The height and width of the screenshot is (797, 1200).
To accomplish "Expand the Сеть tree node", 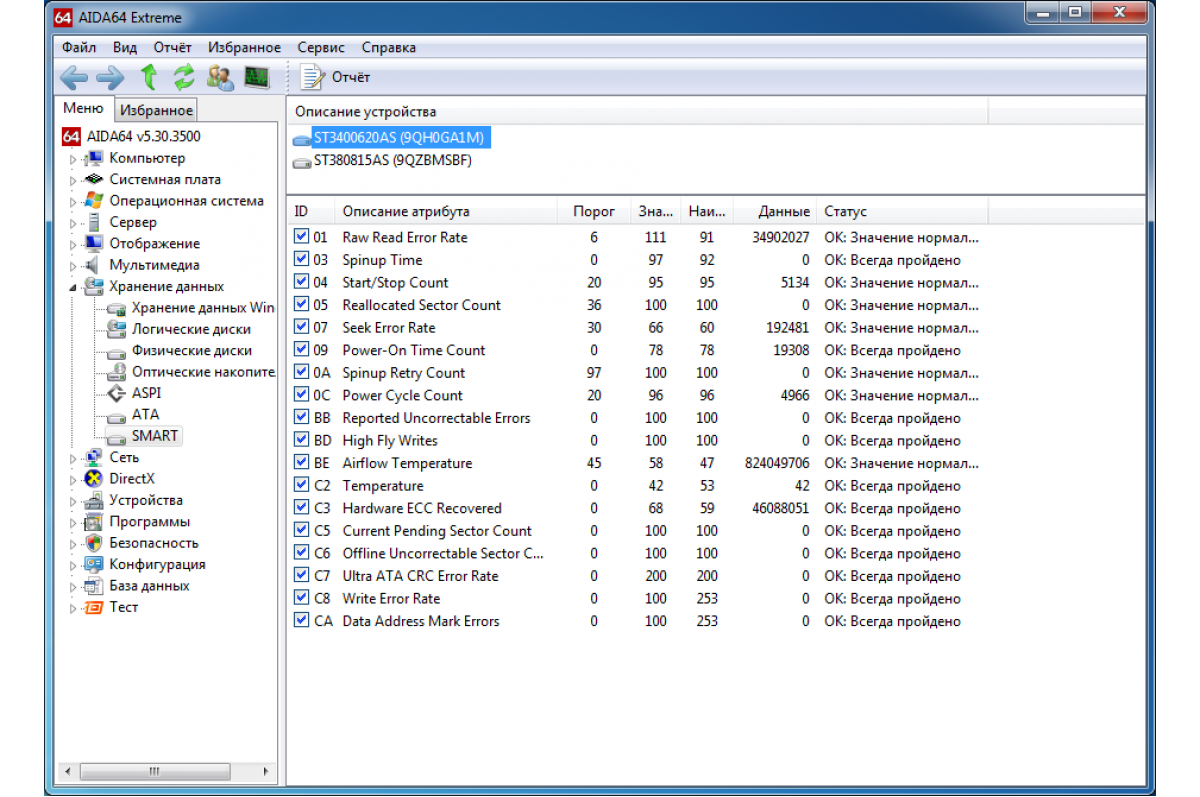I will pos(72,458).
